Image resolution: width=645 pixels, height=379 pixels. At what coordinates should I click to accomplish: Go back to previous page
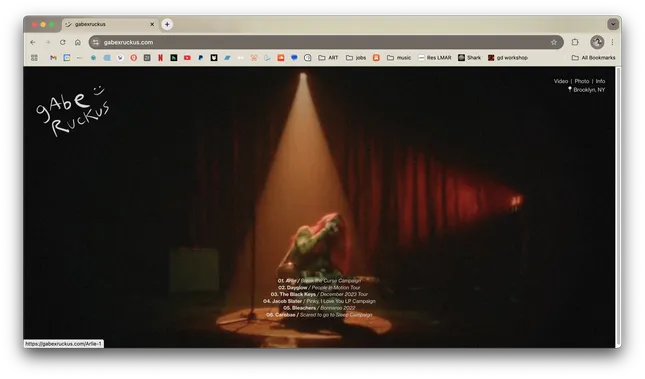point(33,42)
